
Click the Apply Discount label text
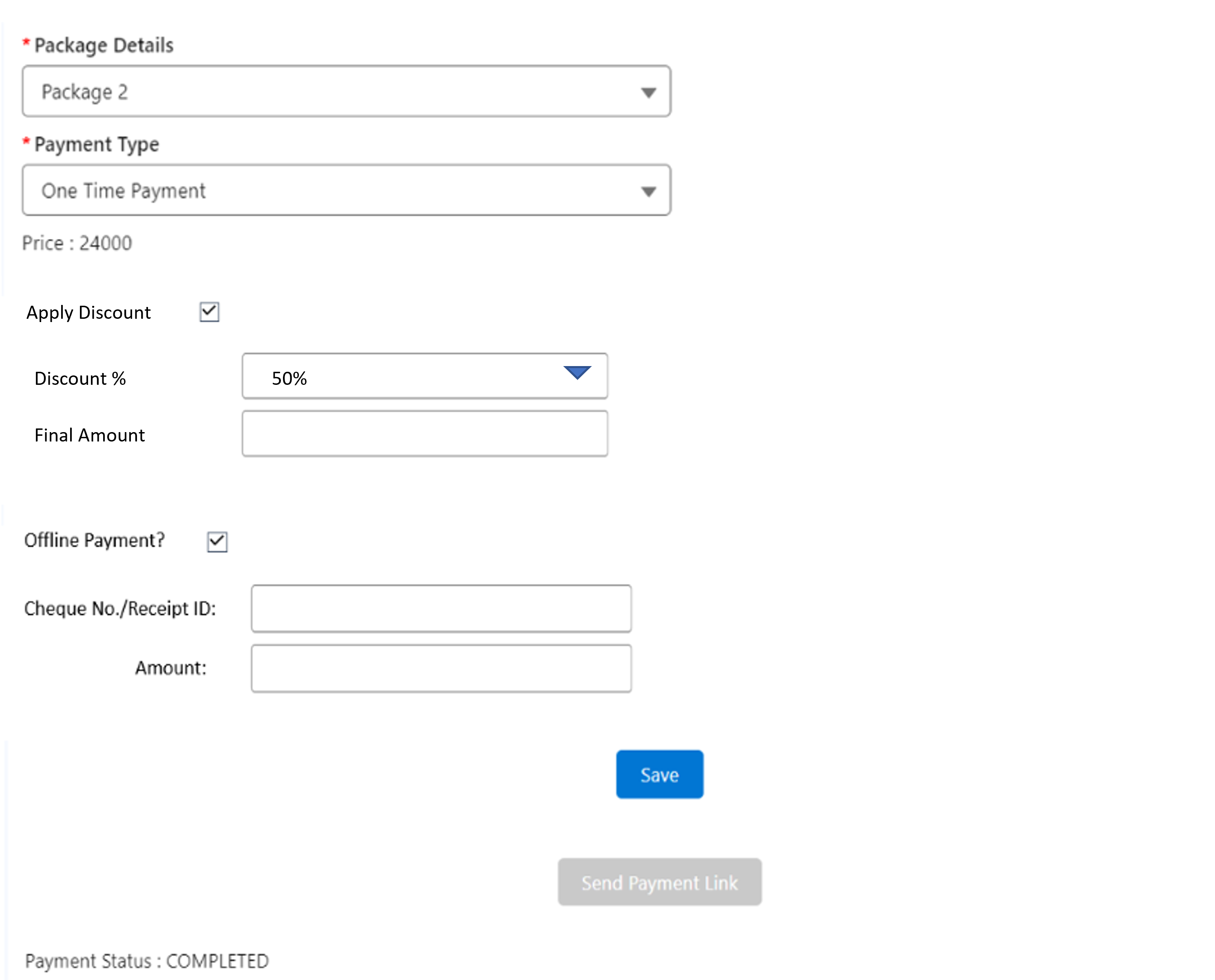(x=88, y=312)
